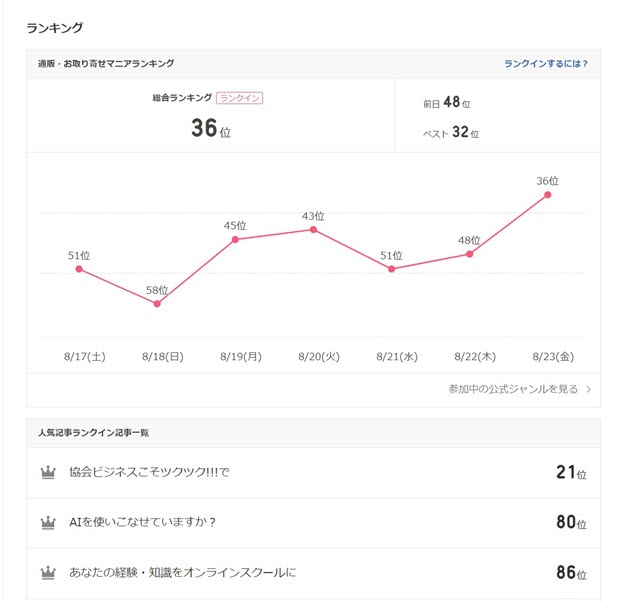
Task: Click the crown icon beside 協会ビジネスこそツクツク!!!で
Action: [48, 473]
